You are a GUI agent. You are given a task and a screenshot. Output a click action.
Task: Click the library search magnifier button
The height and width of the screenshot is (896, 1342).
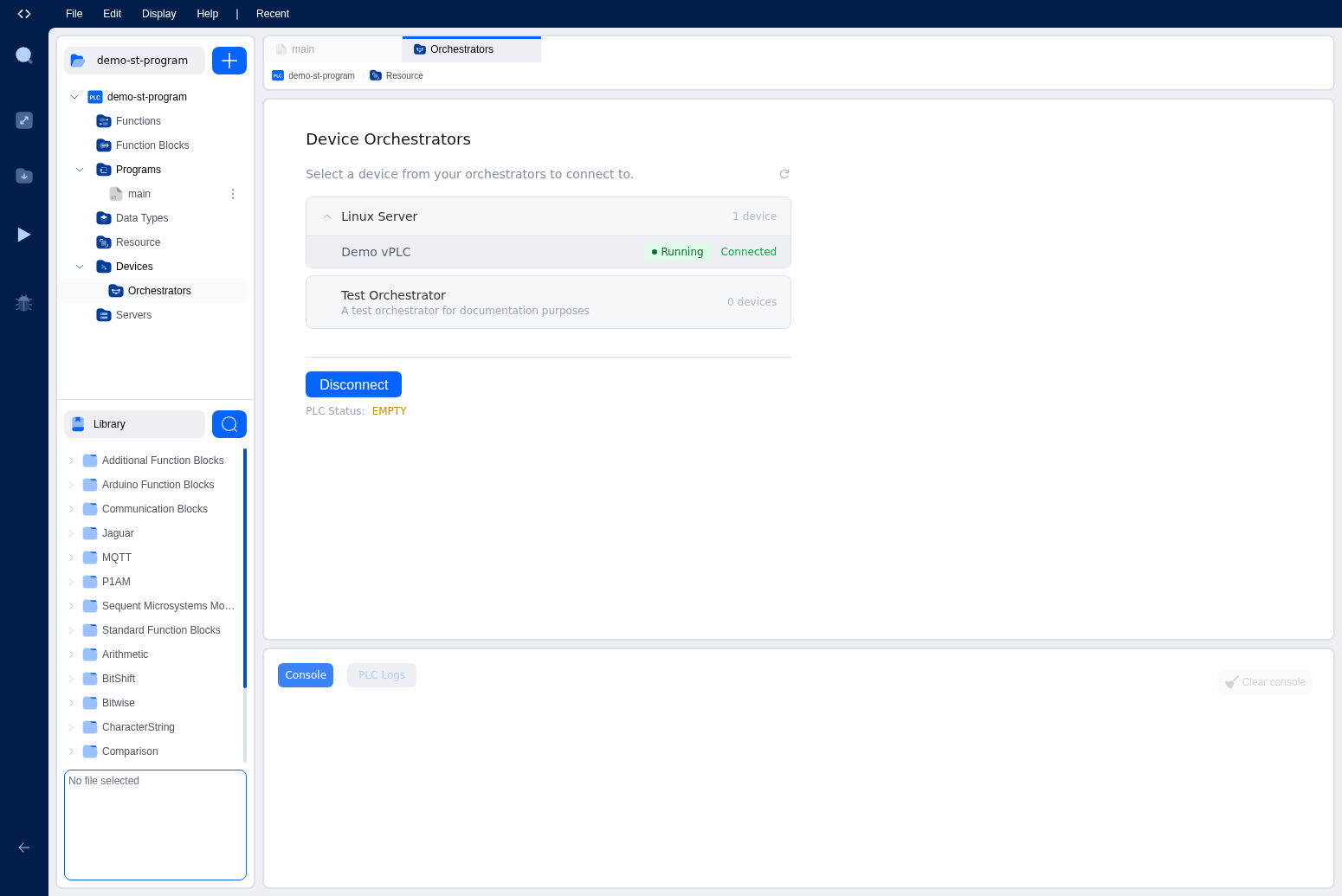[229, 424]
